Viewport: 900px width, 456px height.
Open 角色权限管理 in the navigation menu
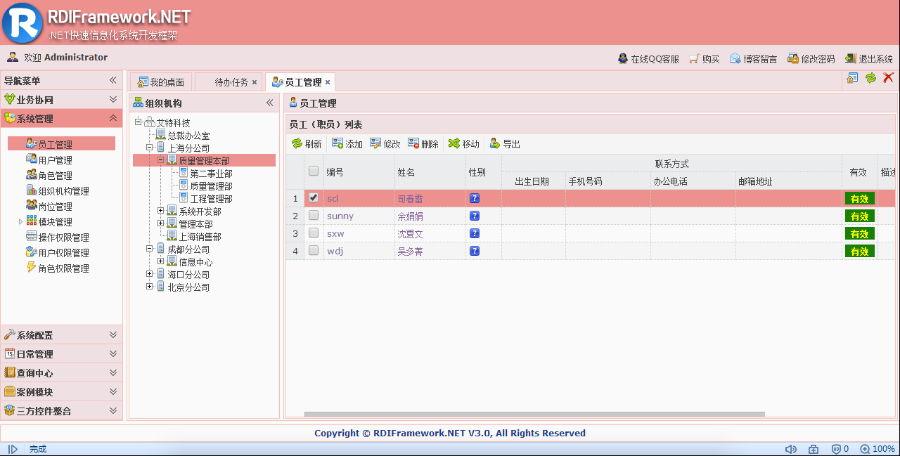(x=57, y=268)
